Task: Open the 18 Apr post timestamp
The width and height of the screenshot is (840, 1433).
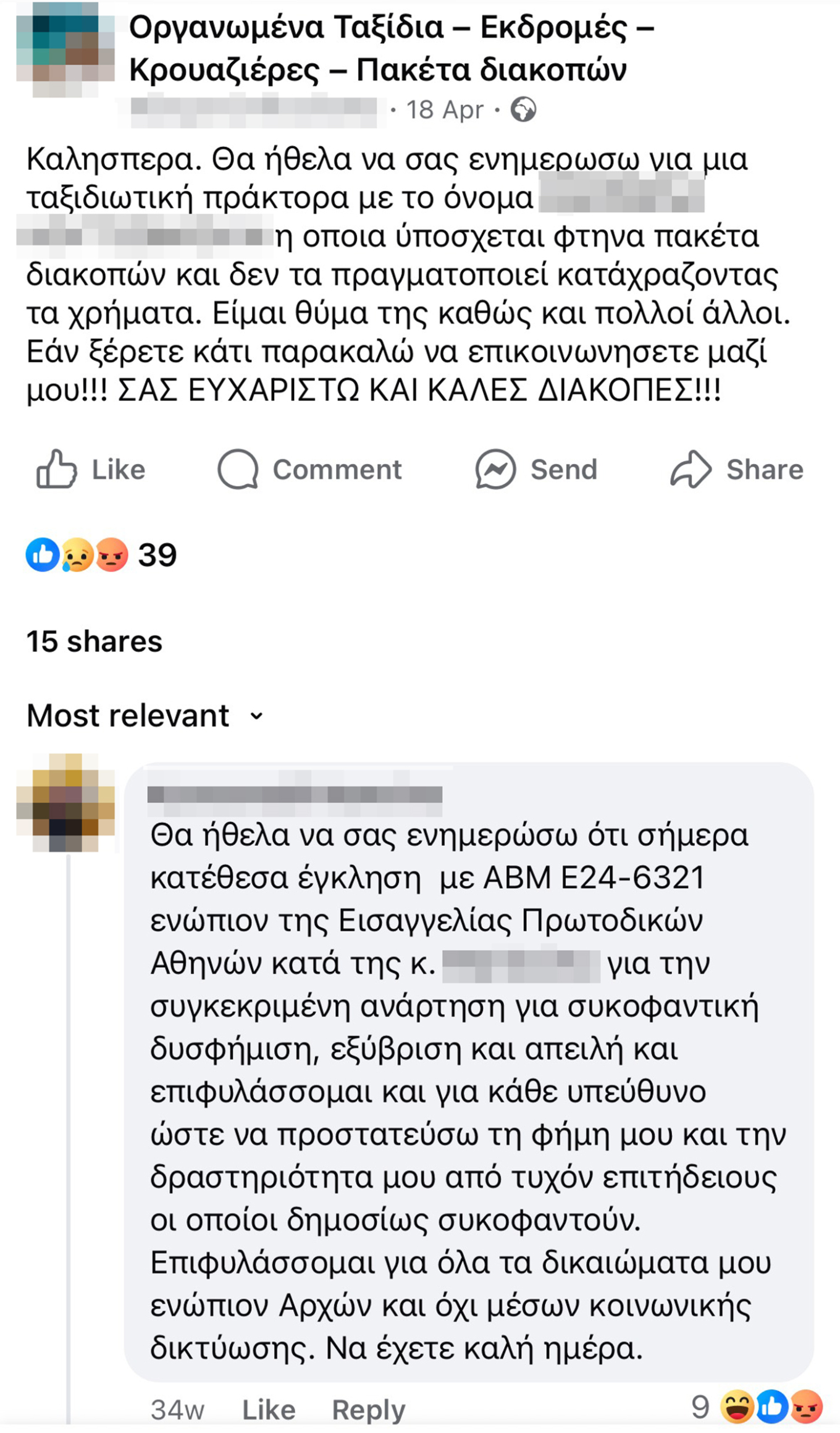Action: click(x=445, y=110)
